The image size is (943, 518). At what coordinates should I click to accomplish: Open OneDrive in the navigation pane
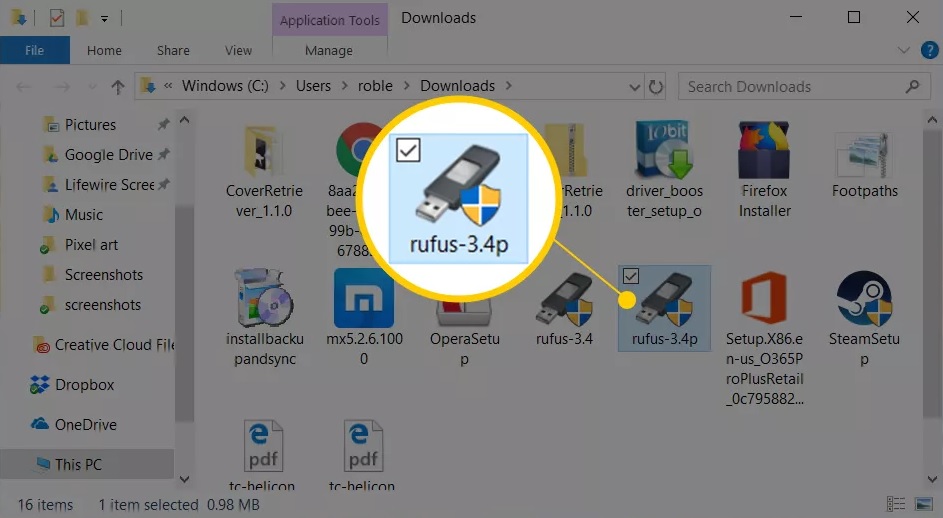coord(85,424)
